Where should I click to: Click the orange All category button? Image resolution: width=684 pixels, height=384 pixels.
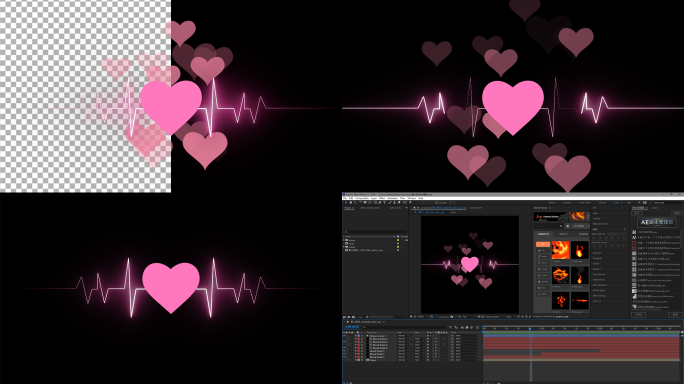coord(543,244)
